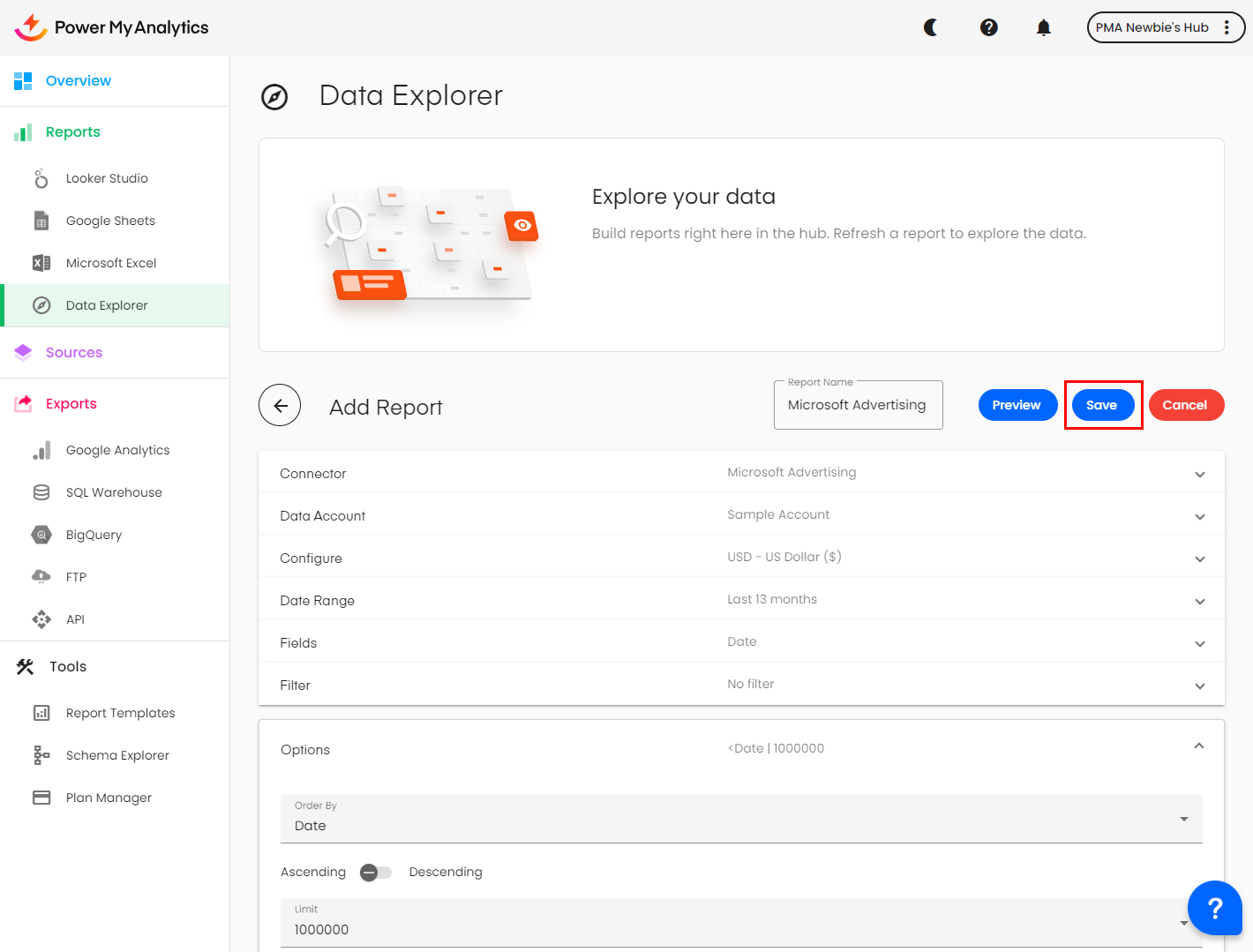1253x952 pixels.
Task: Open the Sources section
Action: (74, 353)
